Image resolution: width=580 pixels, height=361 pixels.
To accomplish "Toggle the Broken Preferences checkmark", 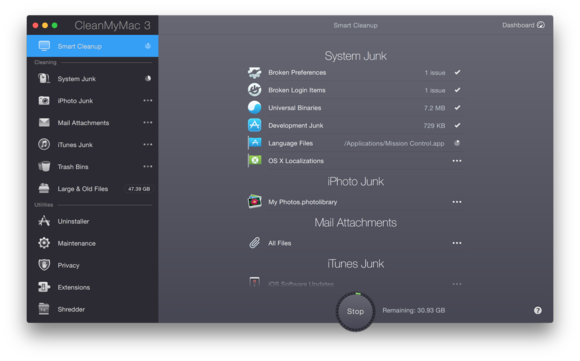I will (x=458, y=72).
